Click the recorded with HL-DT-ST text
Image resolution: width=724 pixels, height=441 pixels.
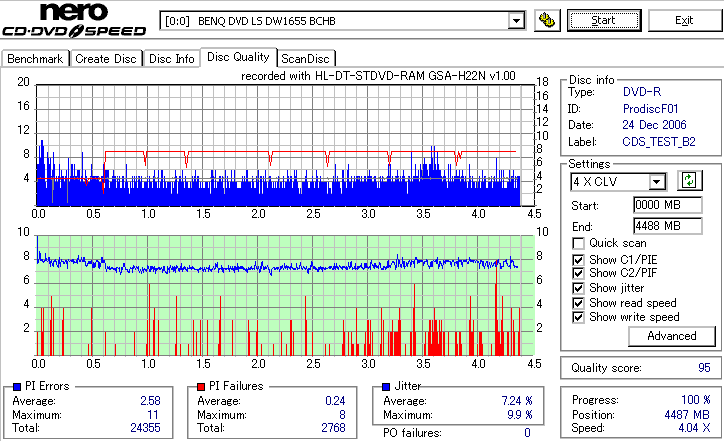[x=378, y=76]
